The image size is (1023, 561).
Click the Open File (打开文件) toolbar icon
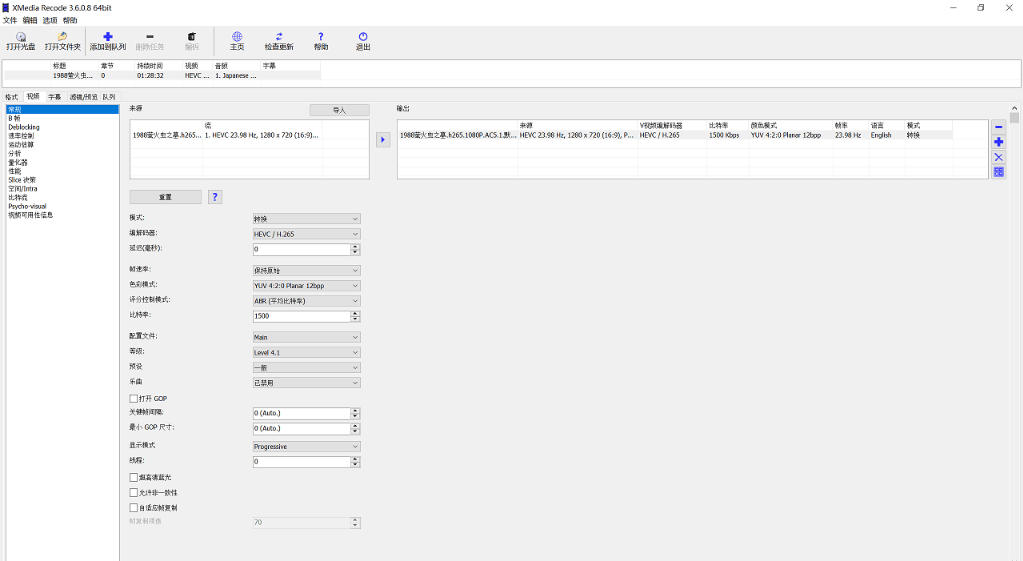point(62,37)
